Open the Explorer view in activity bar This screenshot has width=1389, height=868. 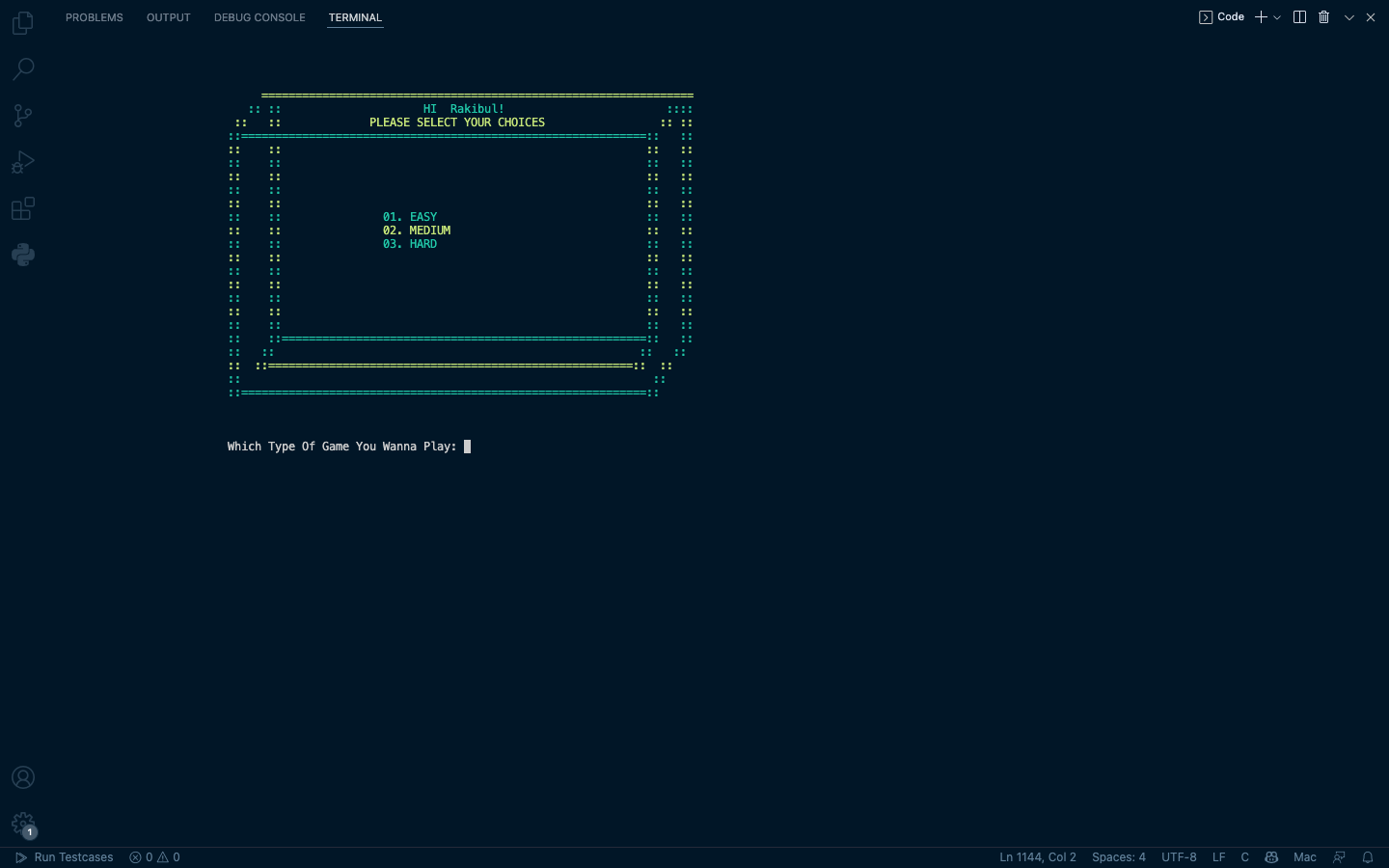[23, 22]
